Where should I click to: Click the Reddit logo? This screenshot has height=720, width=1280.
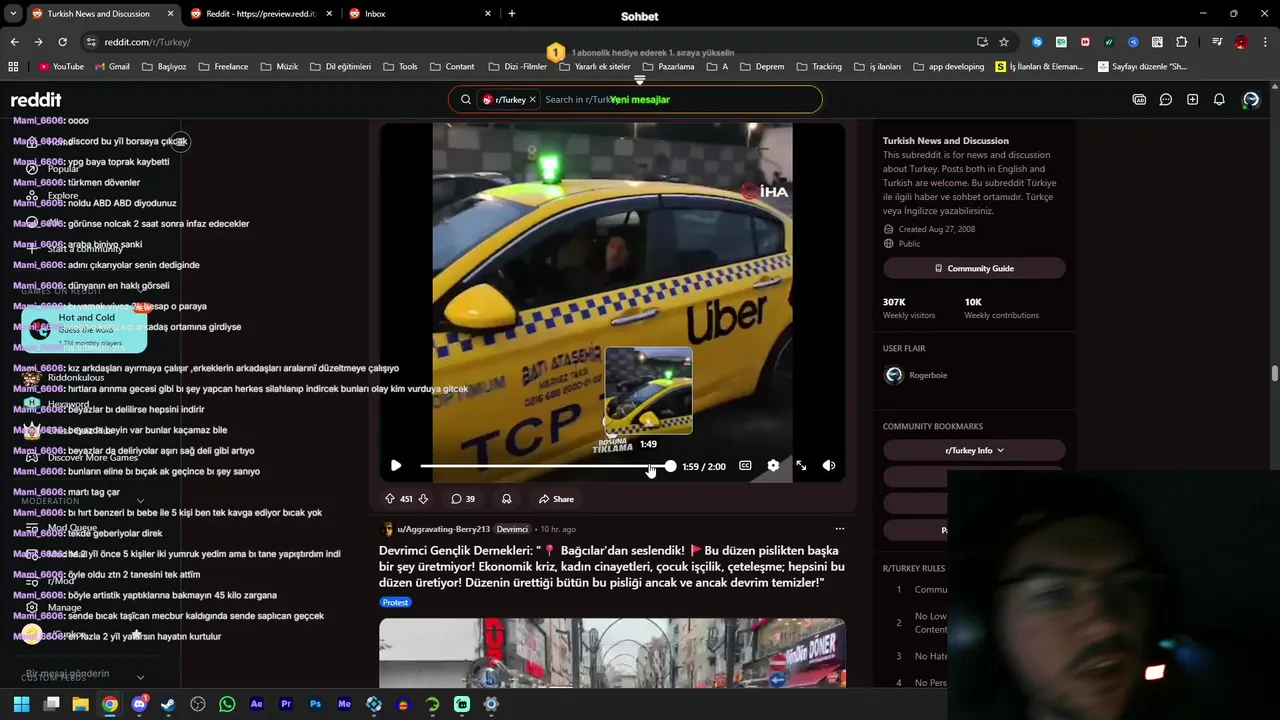36,100
